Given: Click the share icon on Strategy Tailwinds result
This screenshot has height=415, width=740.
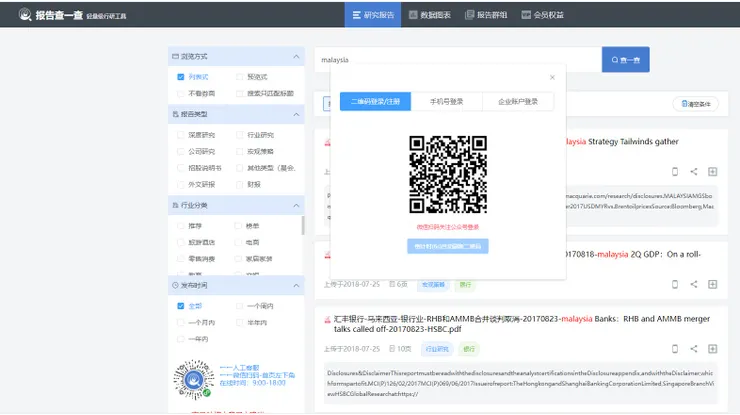Looking at the screenshot, I should click(x=694, y=172).
